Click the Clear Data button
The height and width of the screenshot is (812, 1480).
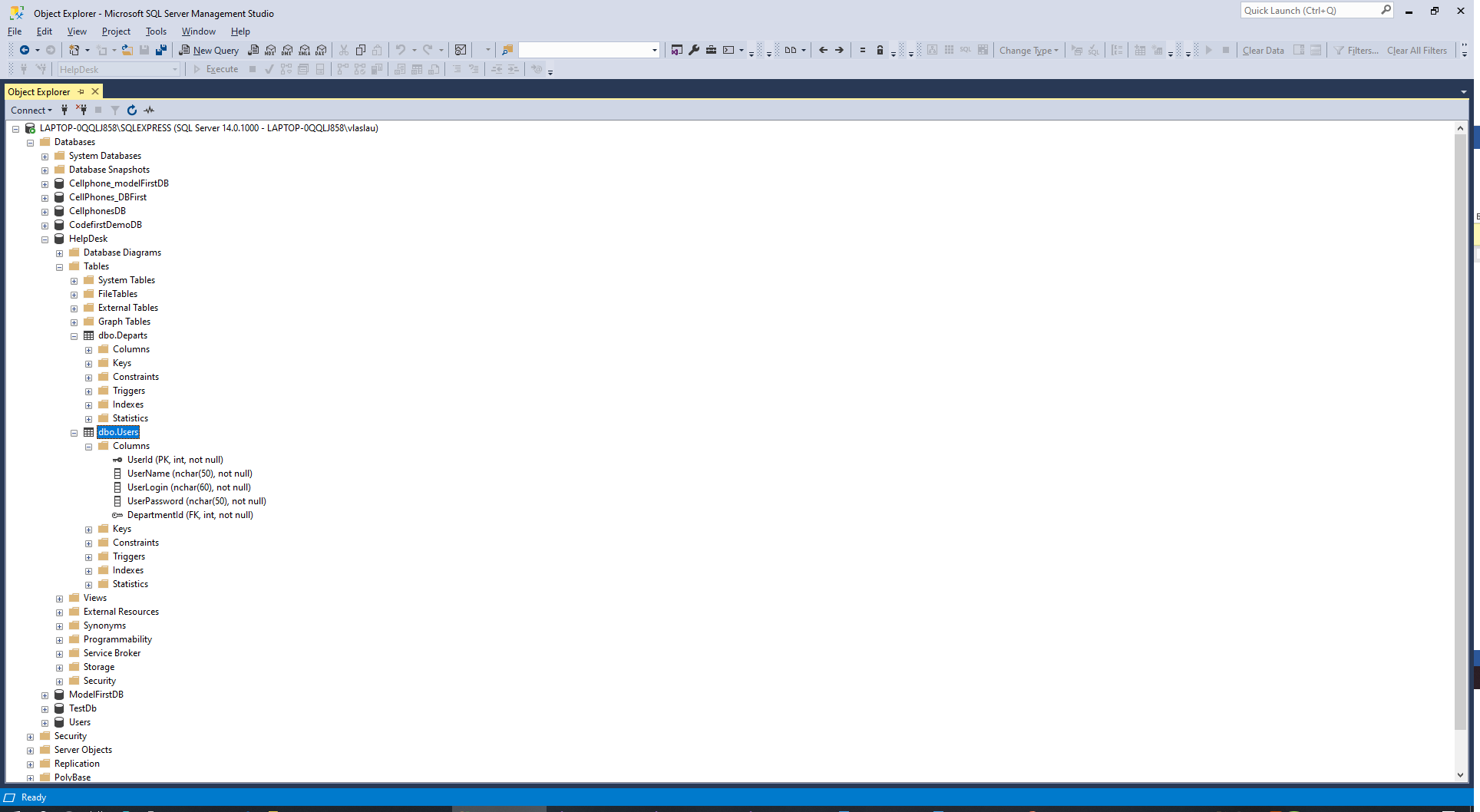pos(1264,50)
